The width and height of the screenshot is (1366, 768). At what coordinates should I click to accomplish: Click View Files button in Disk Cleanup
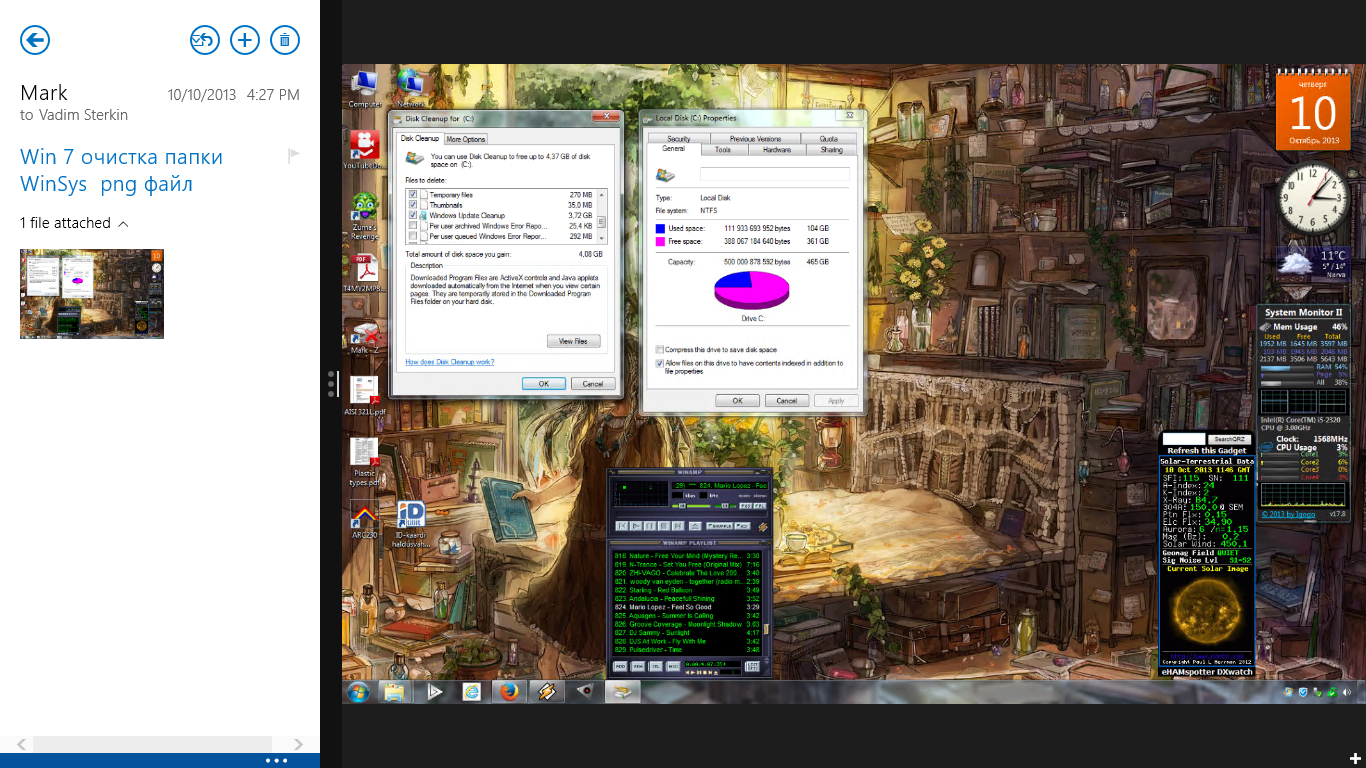coord(574,341)
